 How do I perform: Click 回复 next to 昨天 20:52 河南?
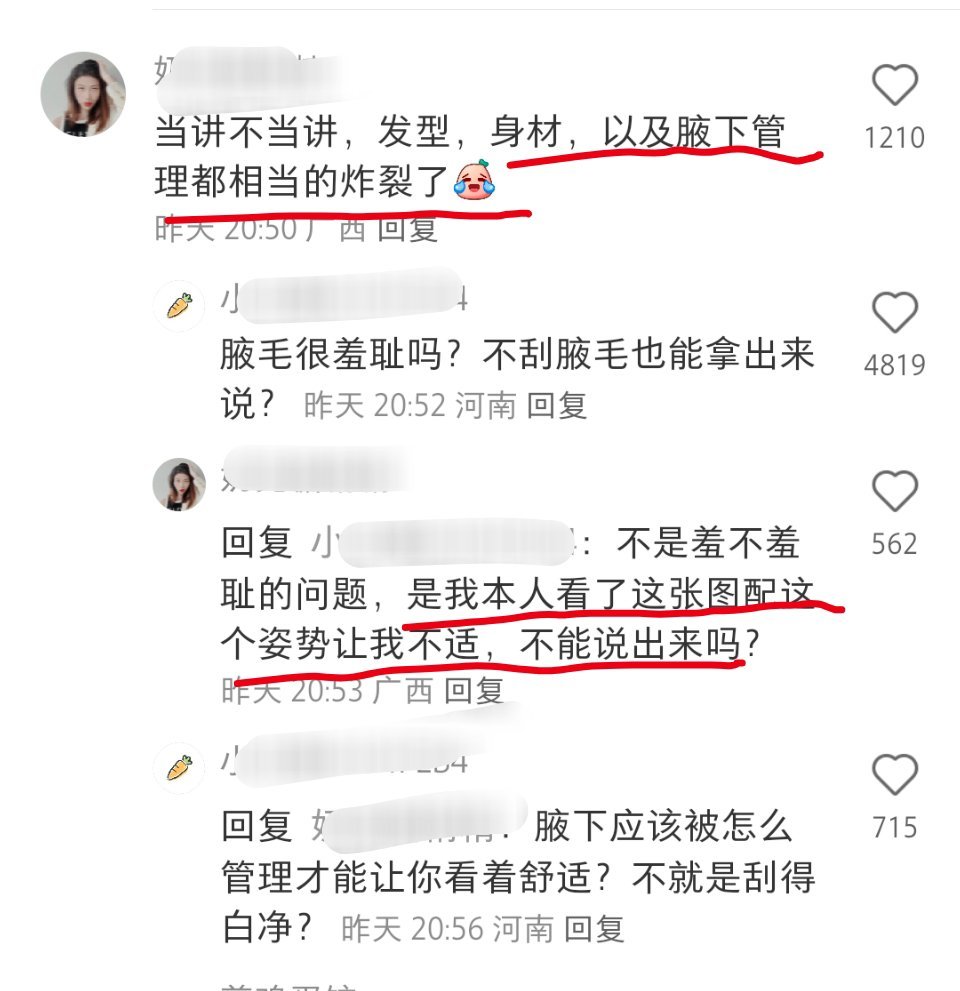pos(557,405)
